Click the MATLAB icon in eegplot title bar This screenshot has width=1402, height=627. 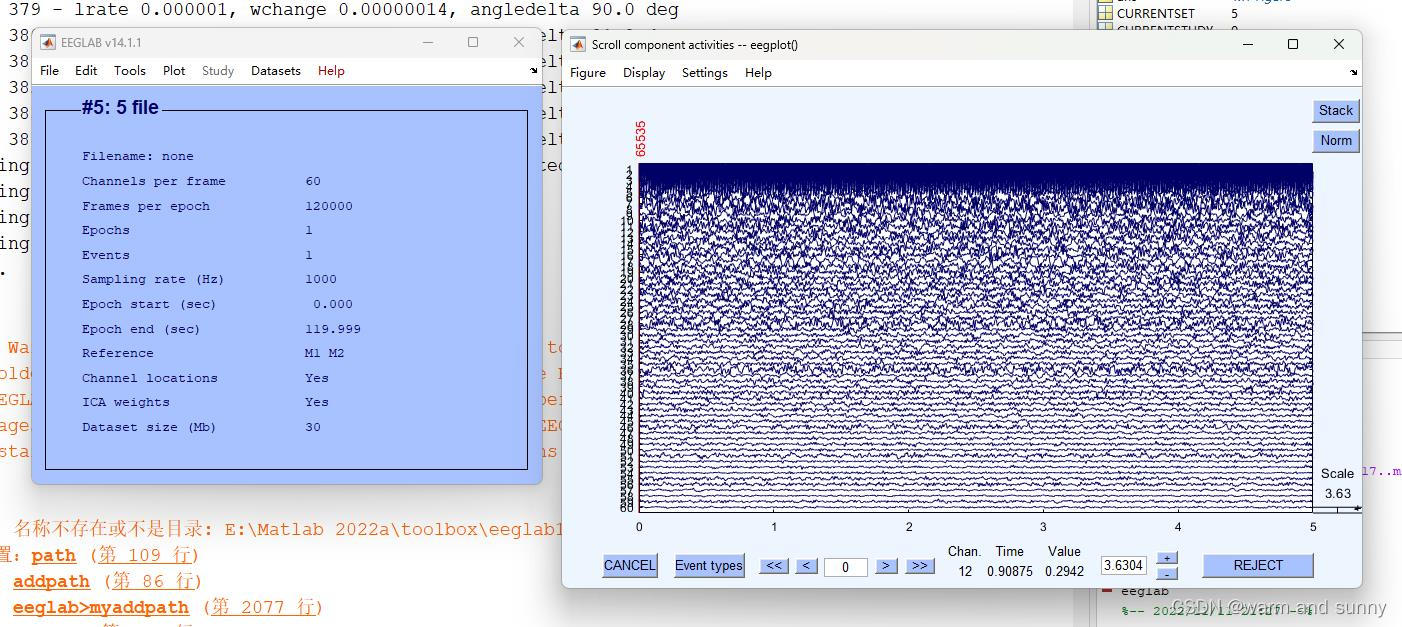[x=578, y=44]
